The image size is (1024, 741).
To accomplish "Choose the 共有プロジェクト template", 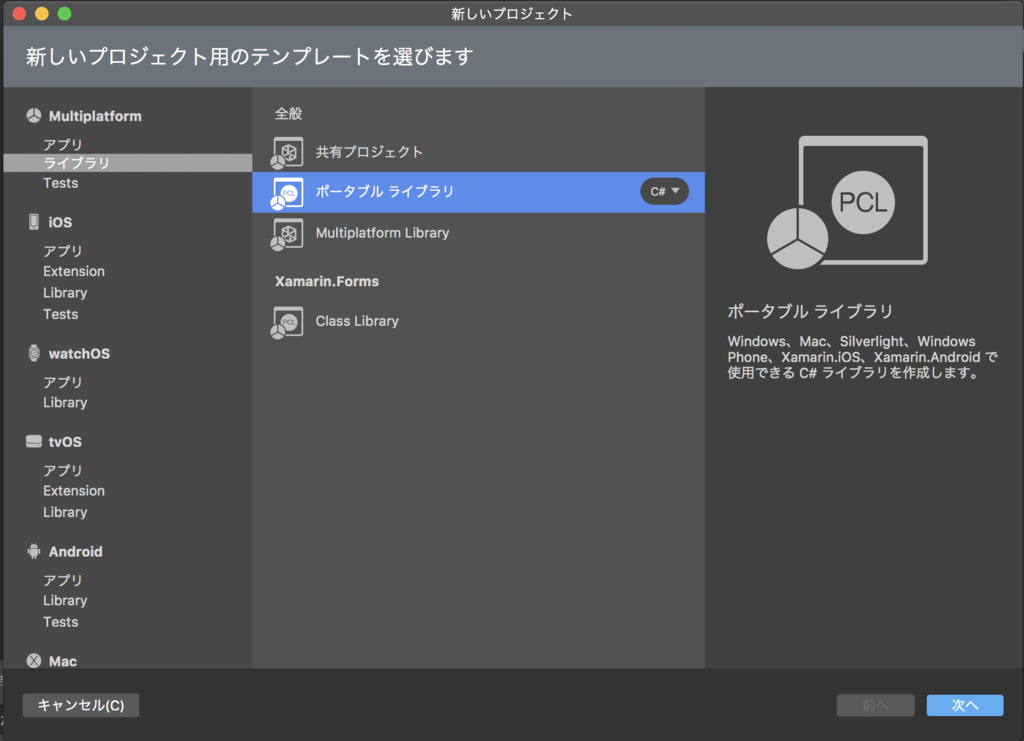I will click(x=479, y=152).
